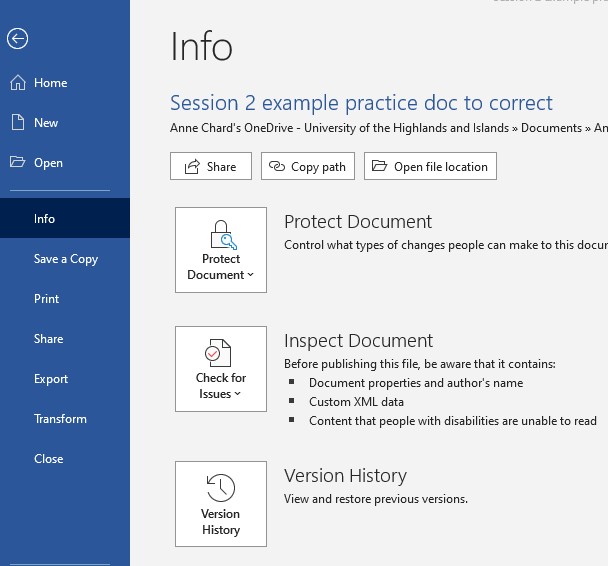Click the chain link icon on Copy path
The height and width of the screenshot is (566, 608).
[277, 166]
